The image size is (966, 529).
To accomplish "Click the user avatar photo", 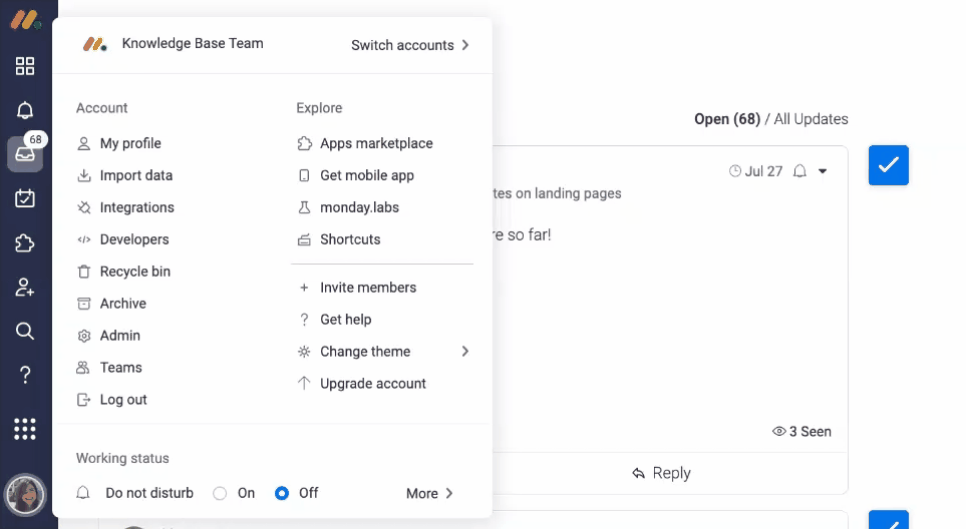I will (25, 495).
